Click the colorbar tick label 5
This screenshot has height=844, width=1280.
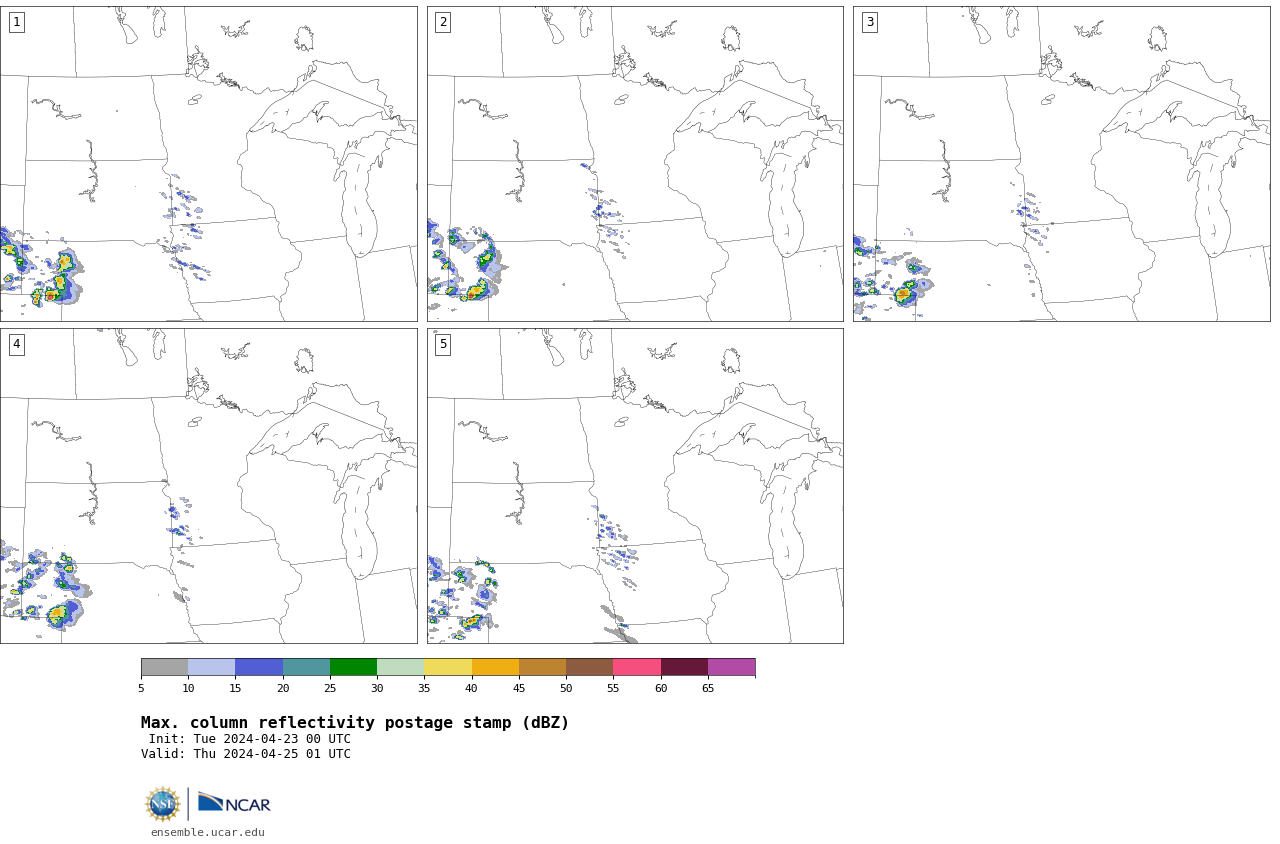coord(141,688)
